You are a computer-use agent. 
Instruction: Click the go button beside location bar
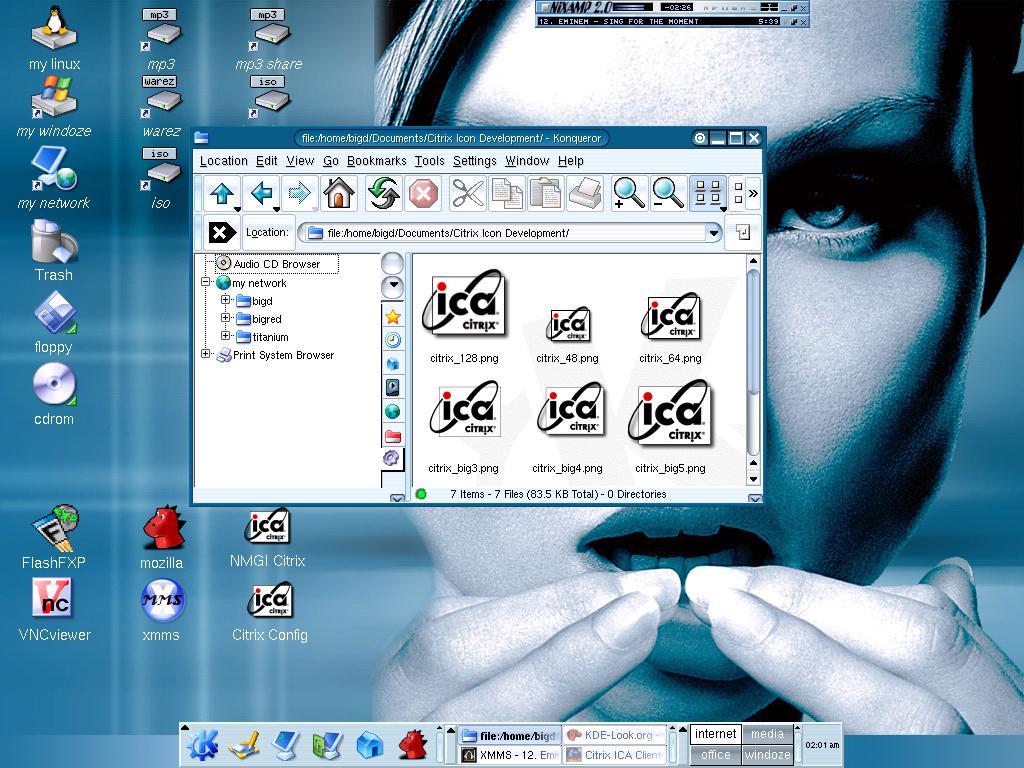[x=743, y=232]
